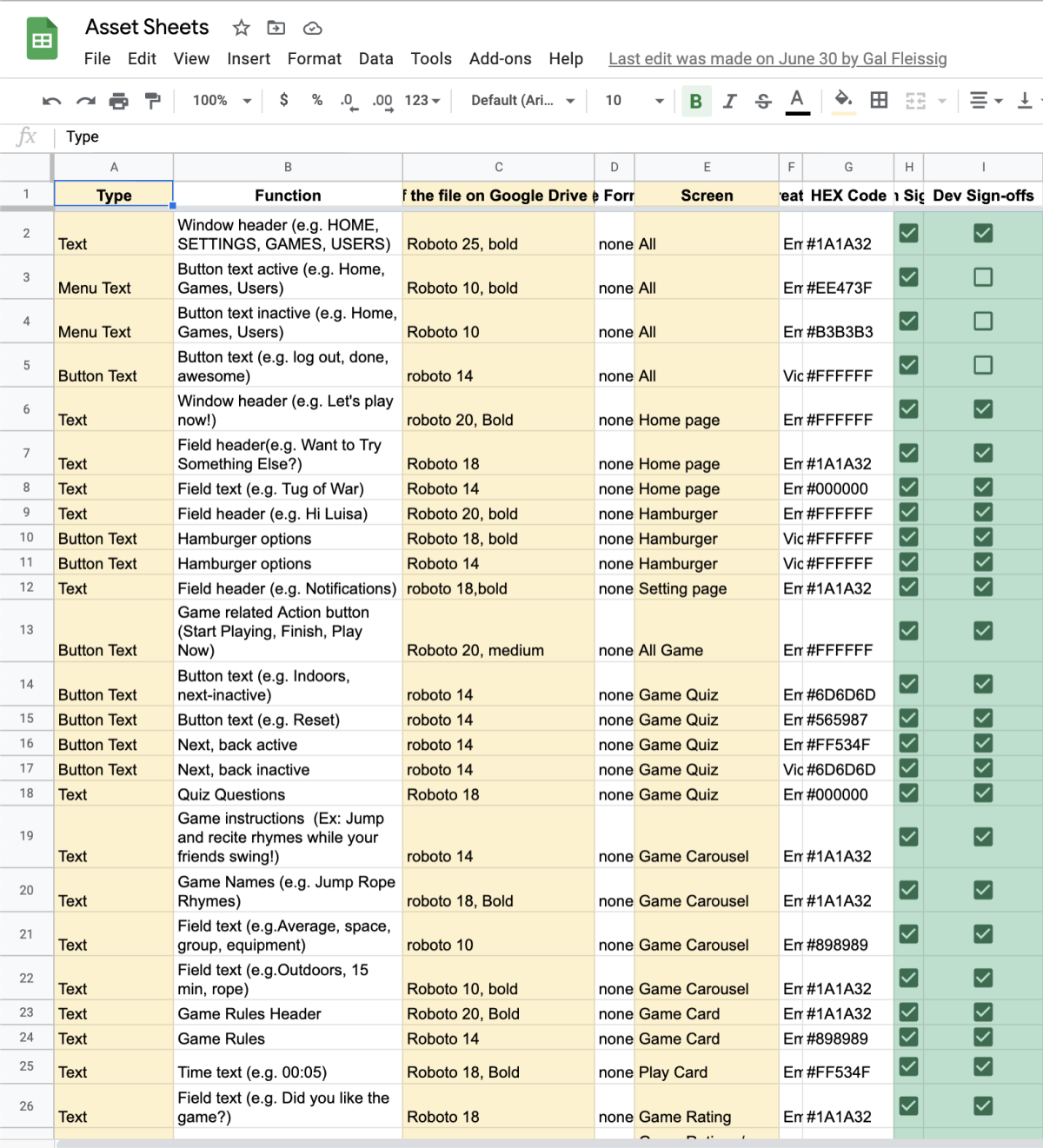The height and width of the screenshot is (1148, 1043).
Task: Open the last edit history link
Action: [777, 58]
